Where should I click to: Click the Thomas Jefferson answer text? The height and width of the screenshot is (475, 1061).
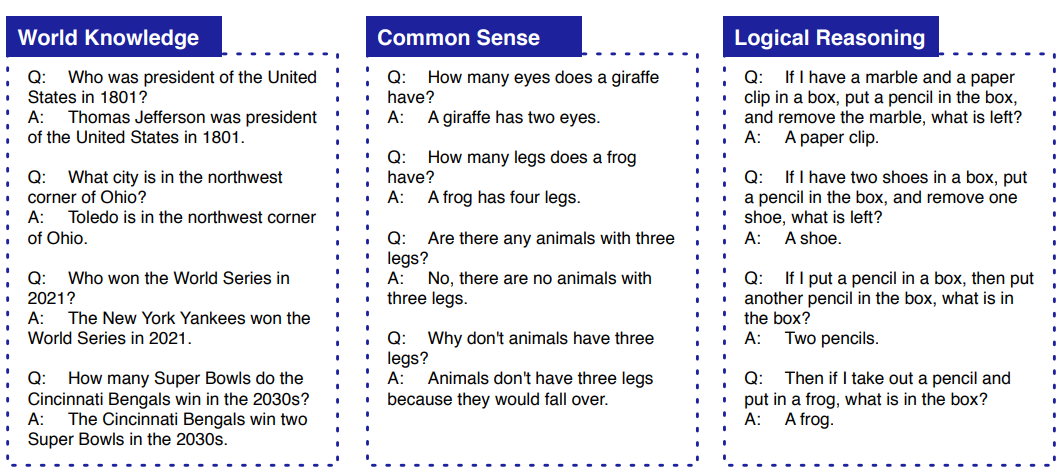[x=173, y=127]
